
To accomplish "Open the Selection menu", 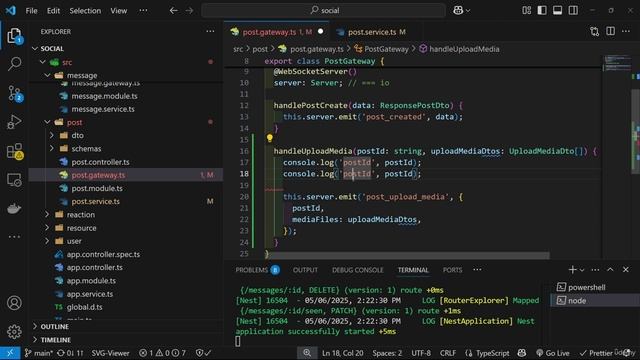I will (x=85, y=11).
